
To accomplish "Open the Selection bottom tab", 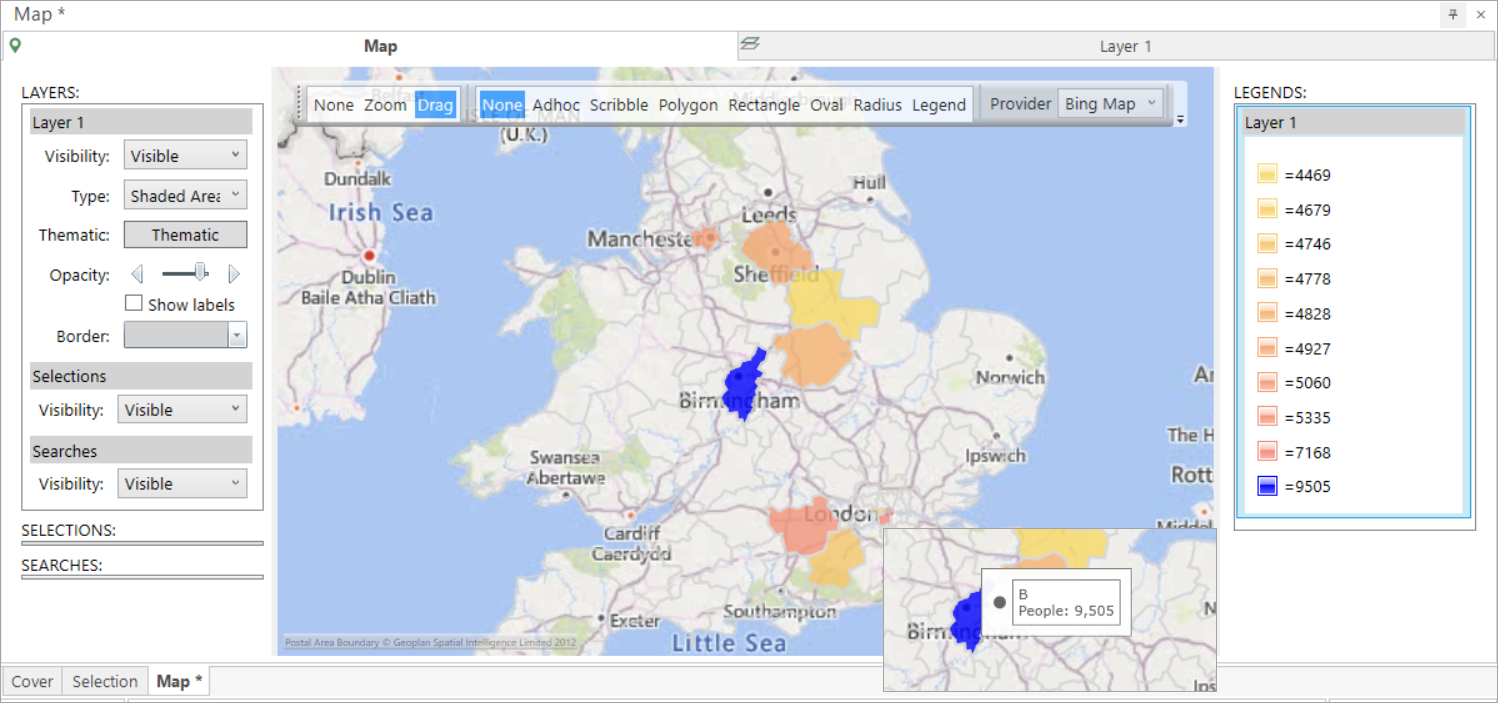I will pyautogui.click(x=105, y=681).
